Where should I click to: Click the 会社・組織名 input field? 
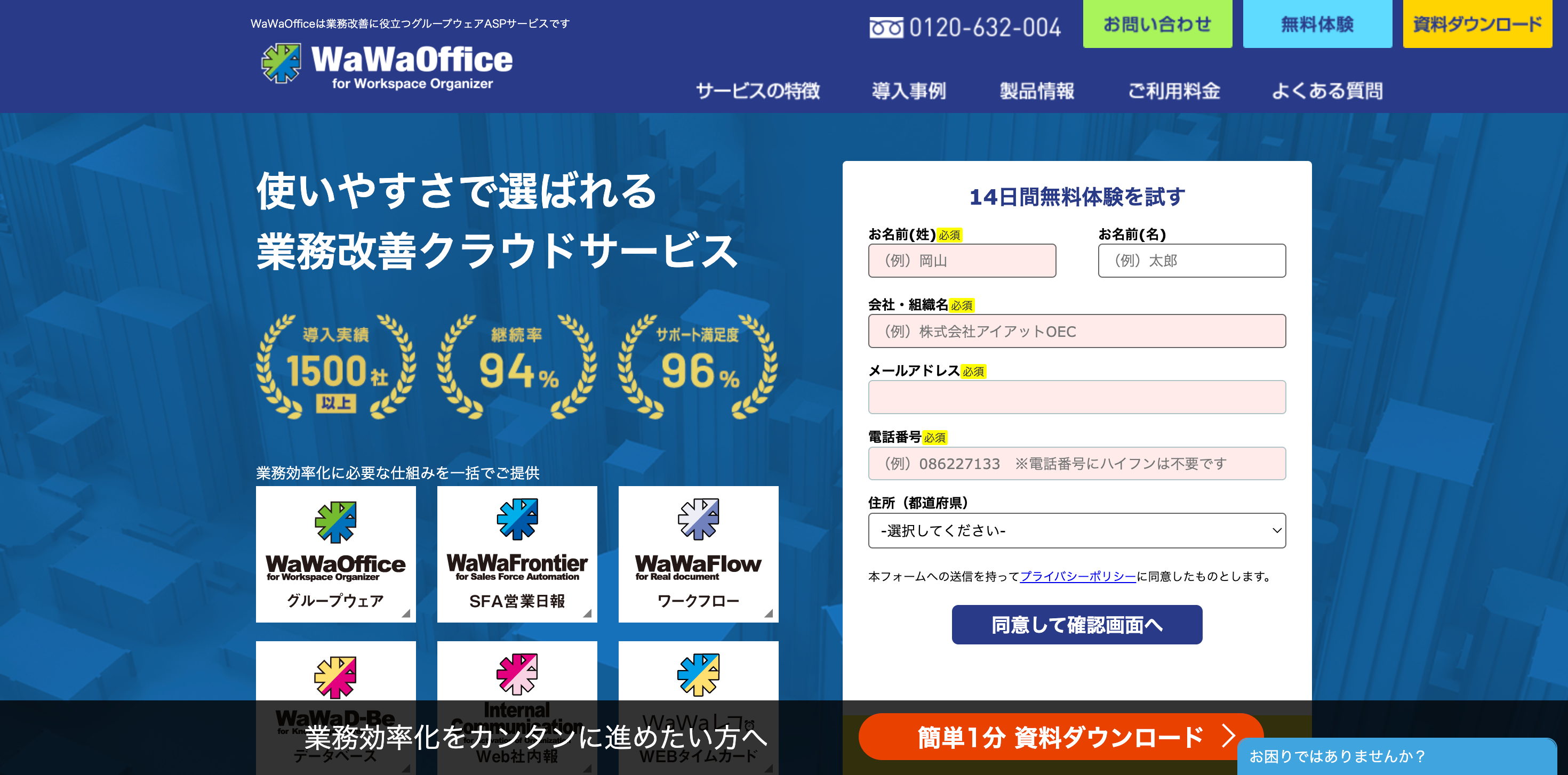[x=1076, y=332]
